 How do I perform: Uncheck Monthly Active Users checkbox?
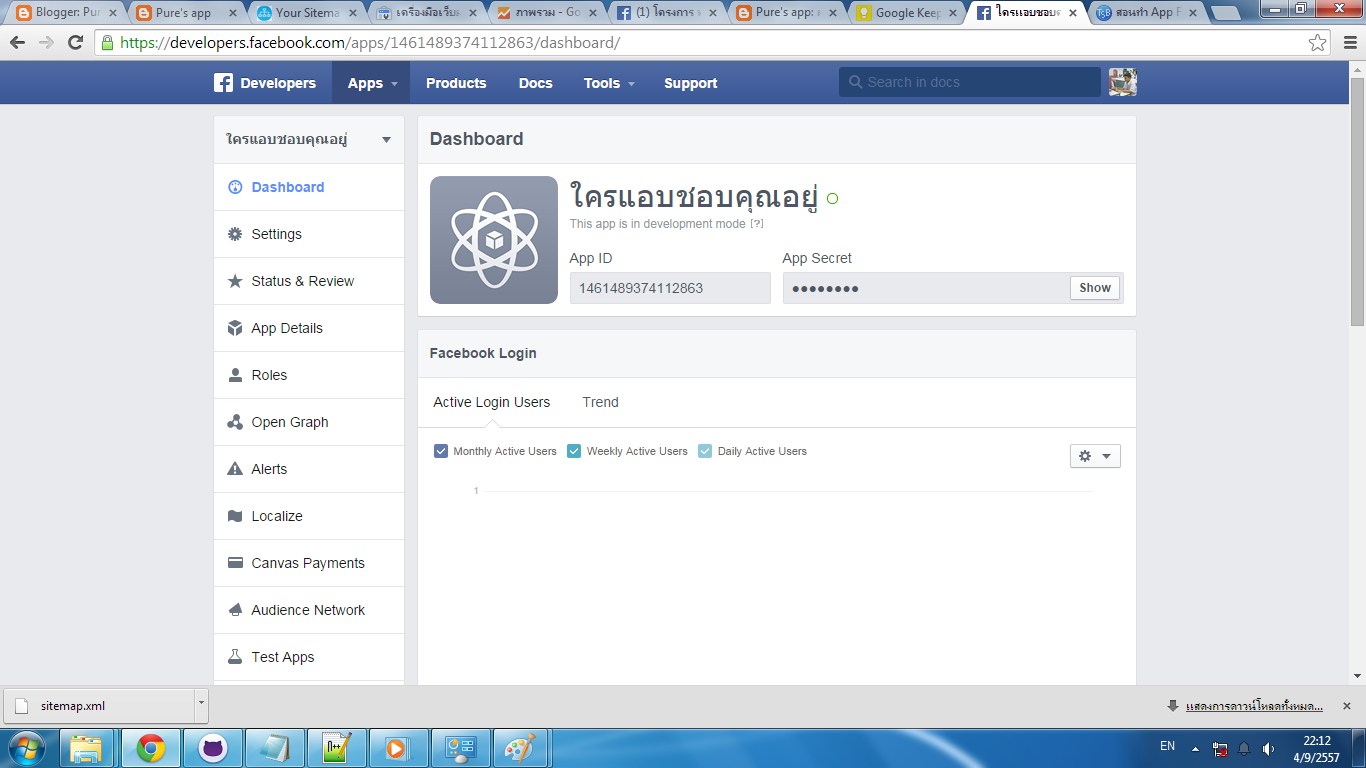tap(441, 451)
